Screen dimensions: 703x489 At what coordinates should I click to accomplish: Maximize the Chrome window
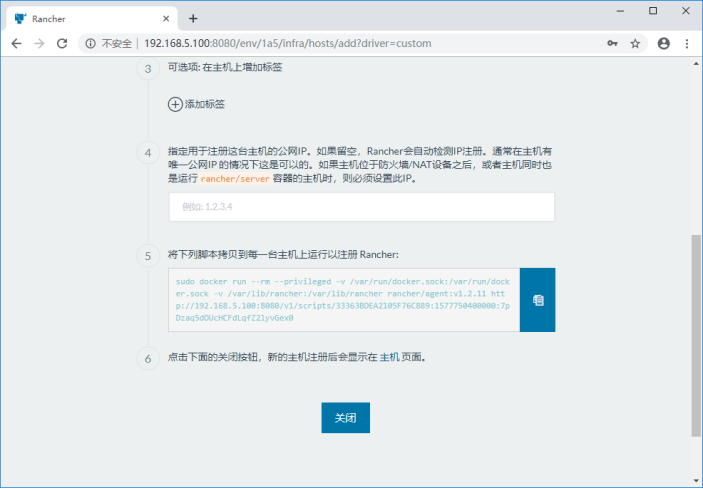(x=653, y=11)
